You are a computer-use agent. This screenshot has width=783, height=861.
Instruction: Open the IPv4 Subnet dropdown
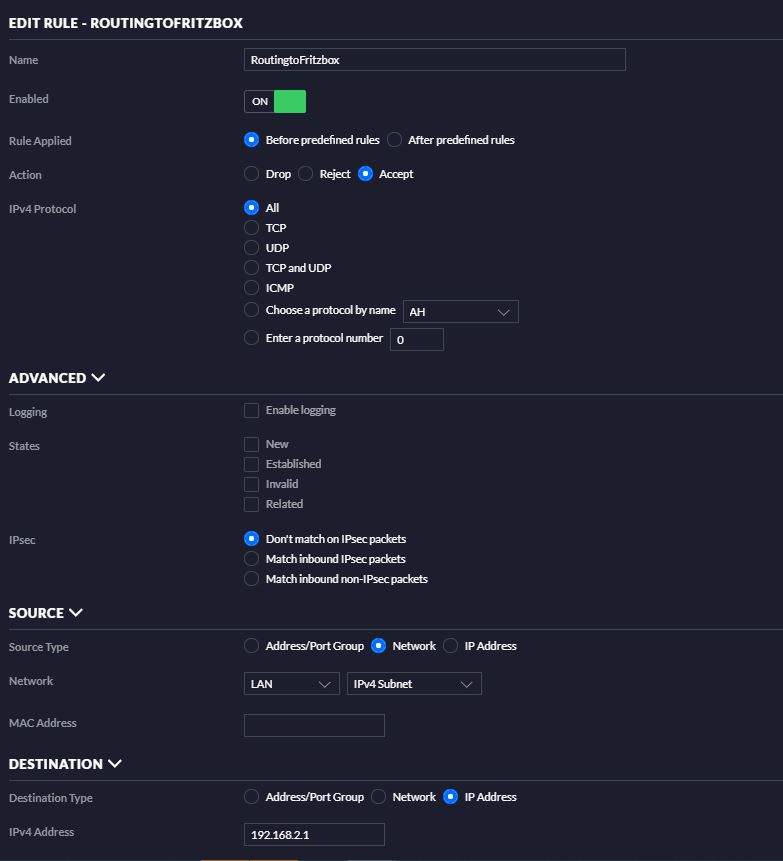click(414, 684)
